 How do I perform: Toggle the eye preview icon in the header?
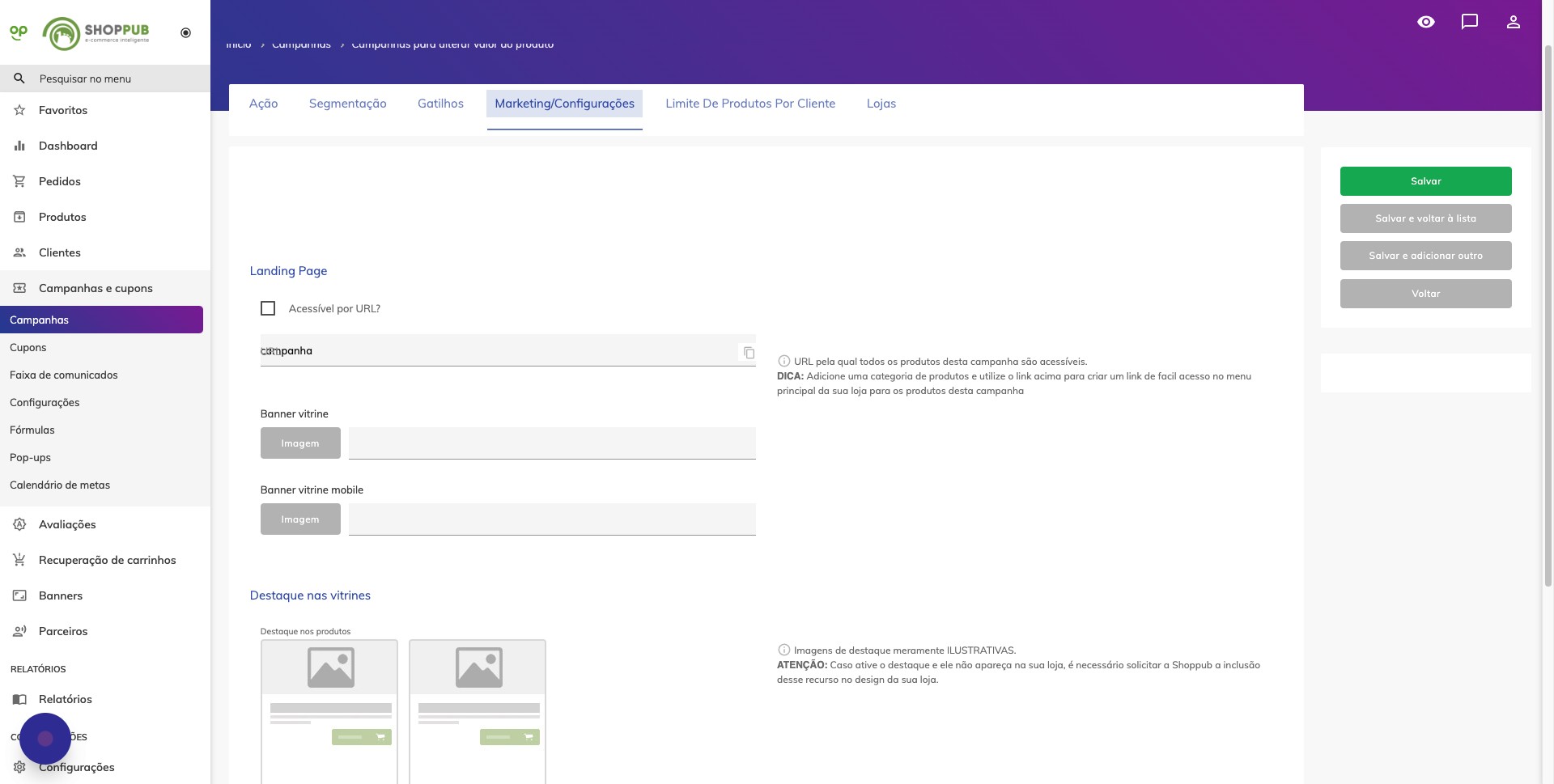(1426, 22)
